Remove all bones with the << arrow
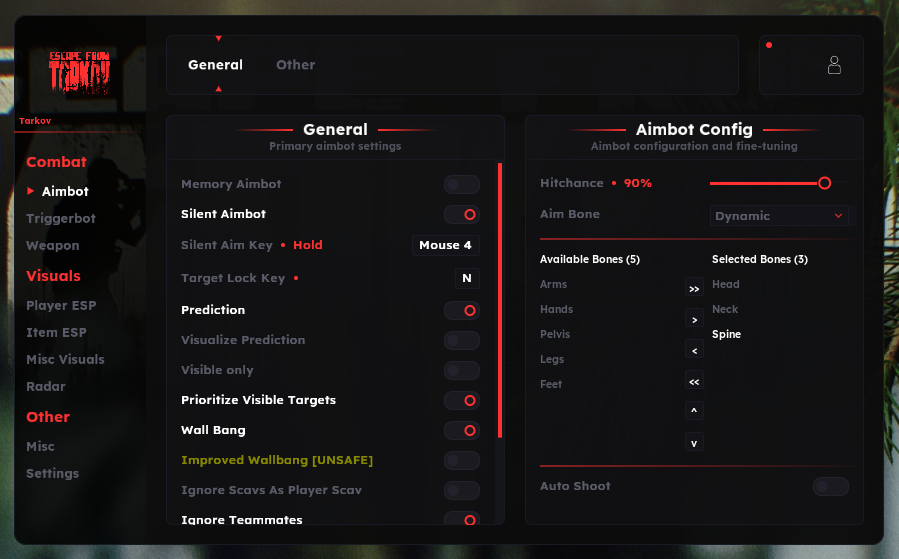This screenshot has height=559, width=899. coord(694,381)
